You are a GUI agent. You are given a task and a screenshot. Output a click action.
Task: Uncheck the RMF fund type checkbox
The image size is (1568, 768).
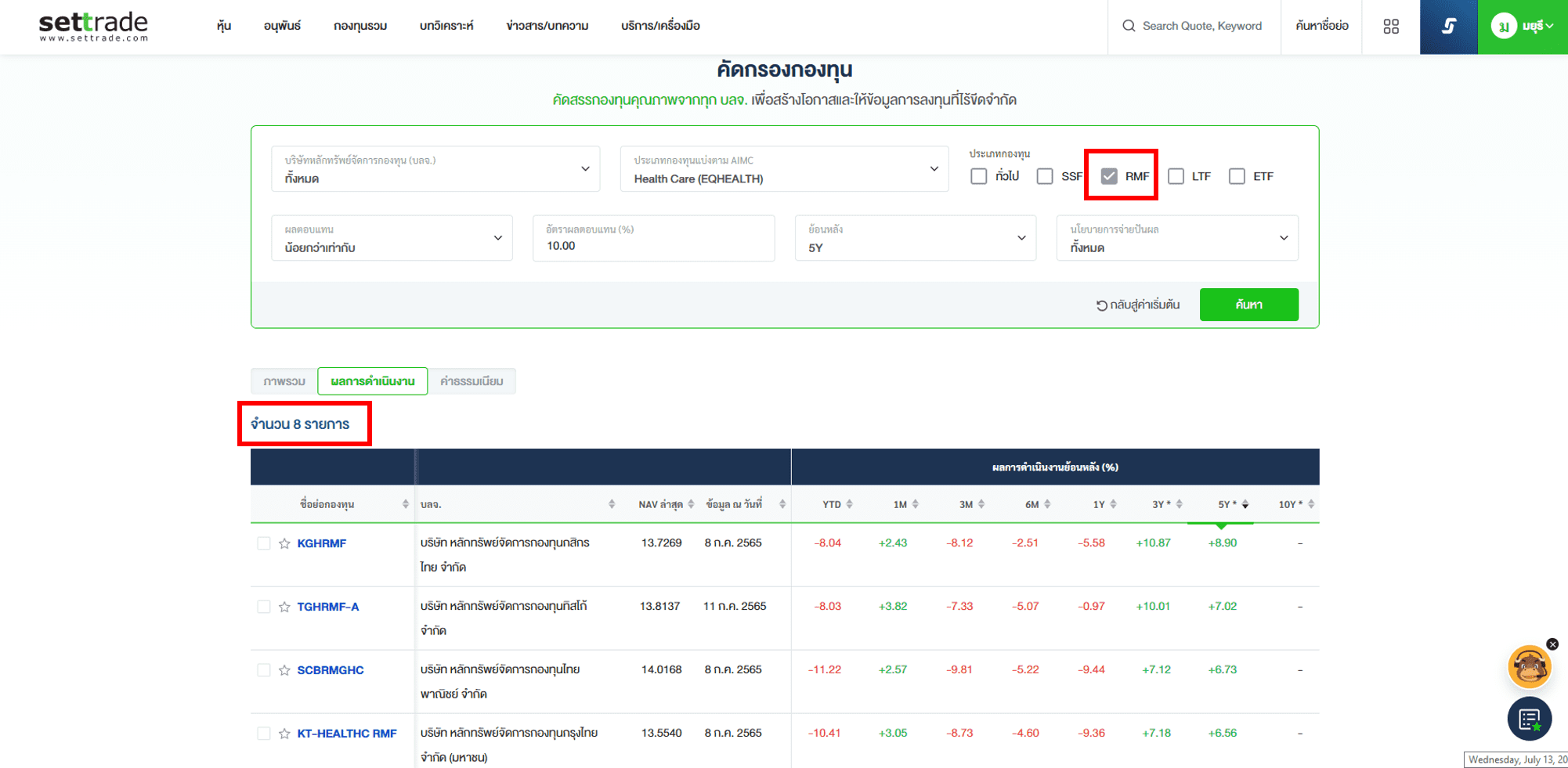pyautogui.click(x=1109, y=176)
